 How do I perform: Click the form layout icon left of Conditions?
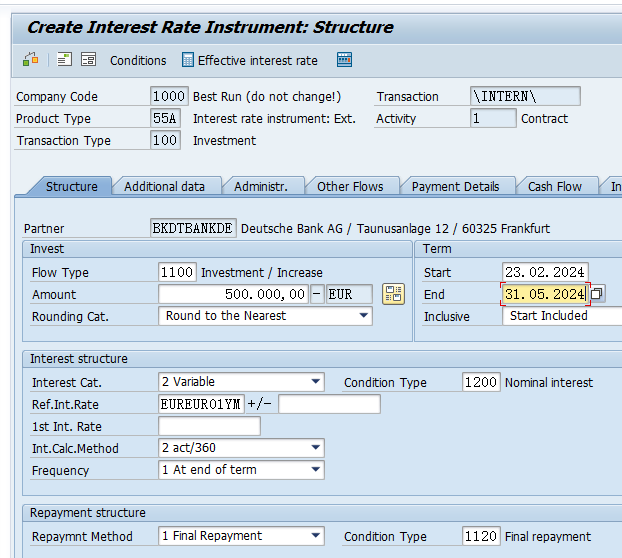88,60
